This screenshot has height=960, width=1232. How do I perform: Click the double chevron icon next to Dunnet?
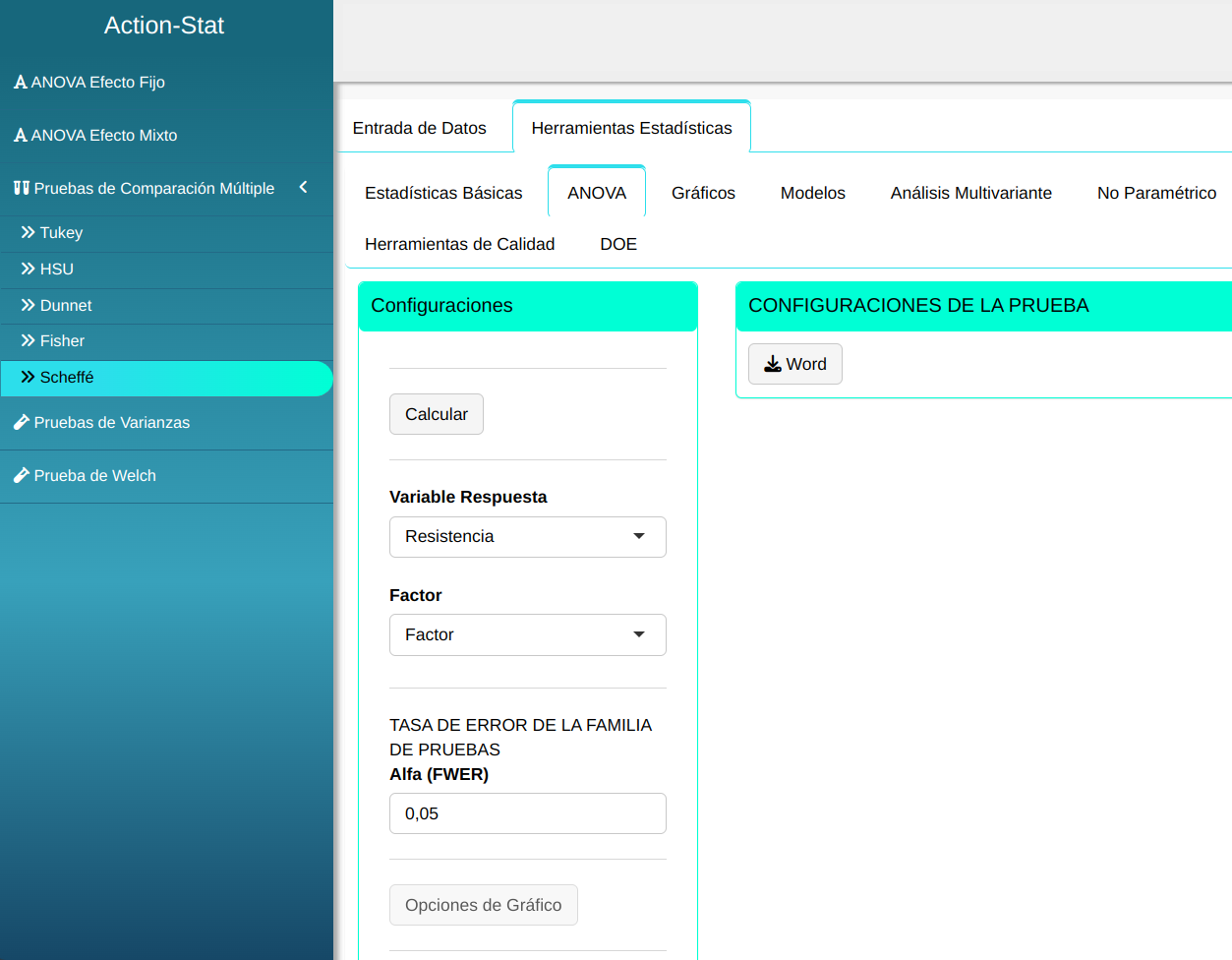[x=28, y=305]
